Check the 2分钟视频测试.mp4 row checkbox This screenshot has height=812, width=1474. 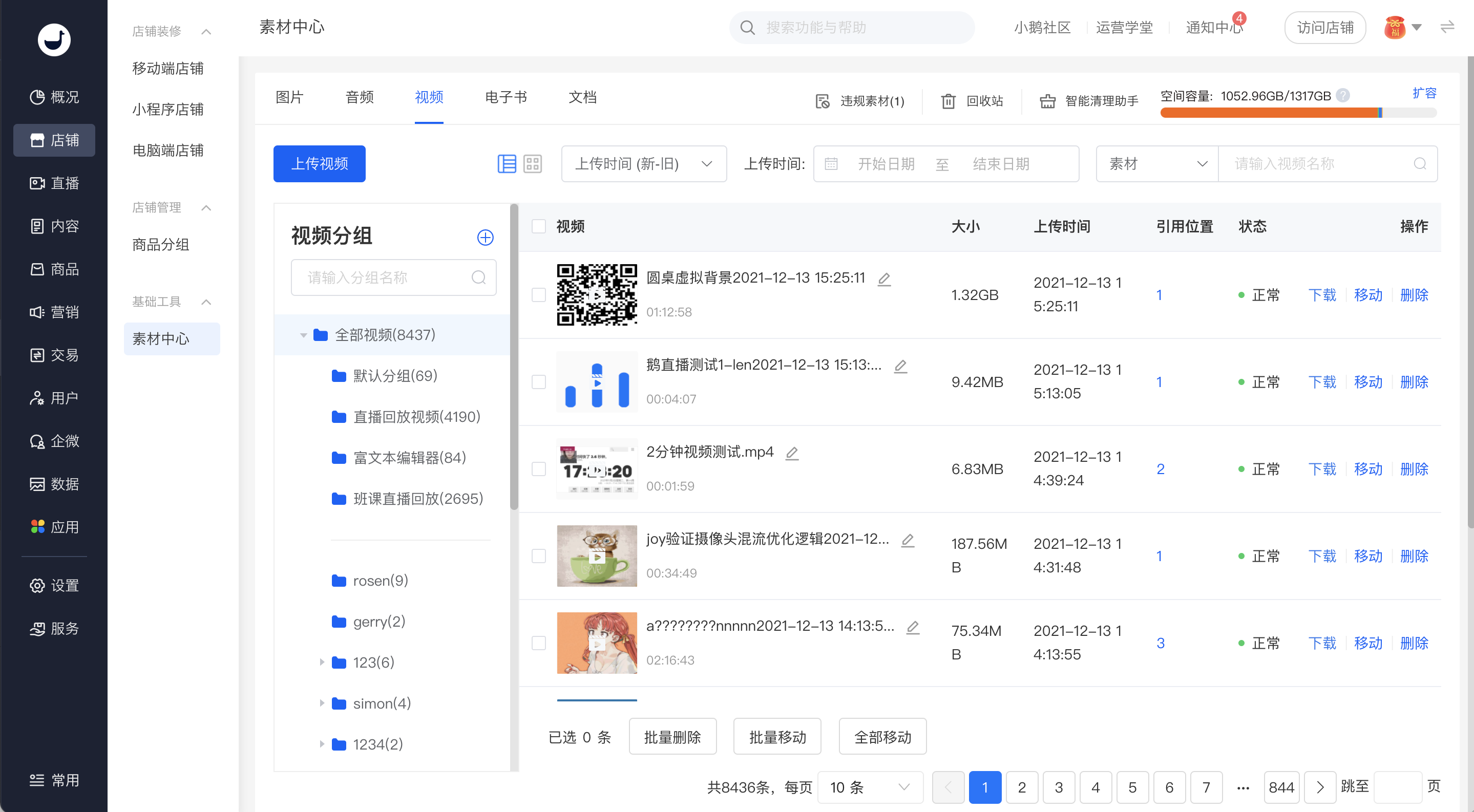538,469
